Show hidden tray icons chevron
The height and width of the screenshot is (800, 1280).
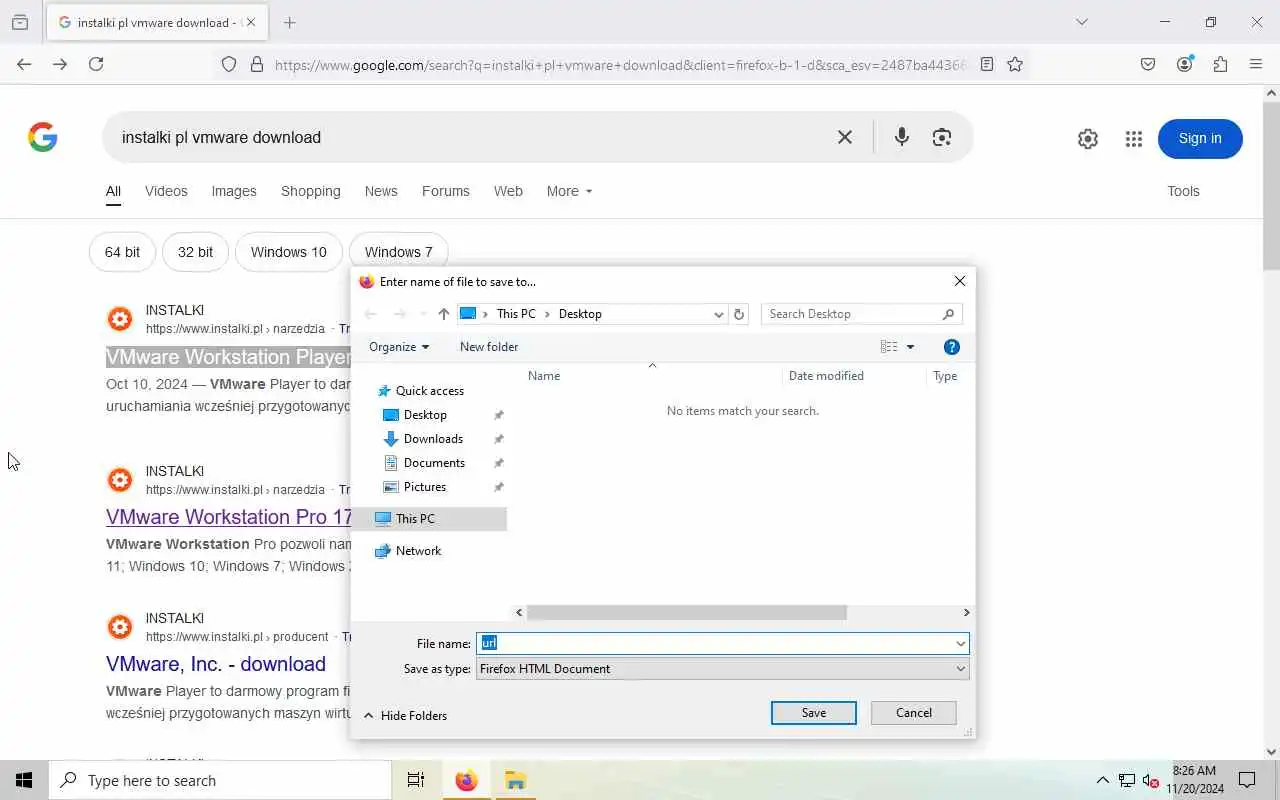click(x=1102, y=780)
